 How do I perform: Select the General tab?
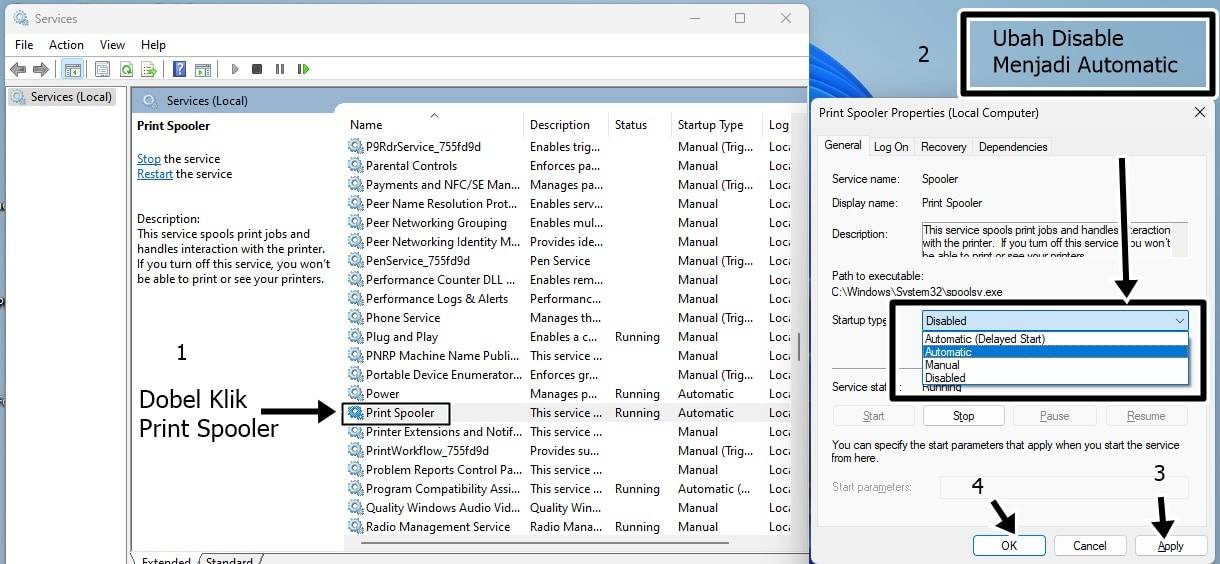pos(842,145)
